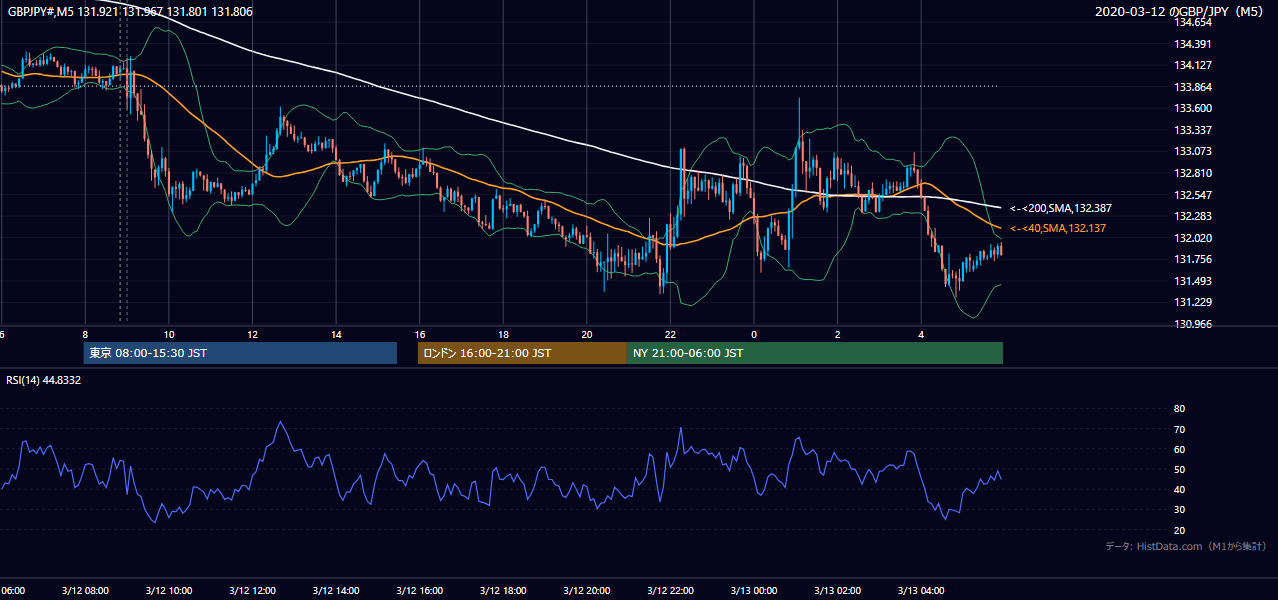Screen dimensions: 1278x600
Task: Click RSI scale value 60
Action: (x=1179, y=449)
